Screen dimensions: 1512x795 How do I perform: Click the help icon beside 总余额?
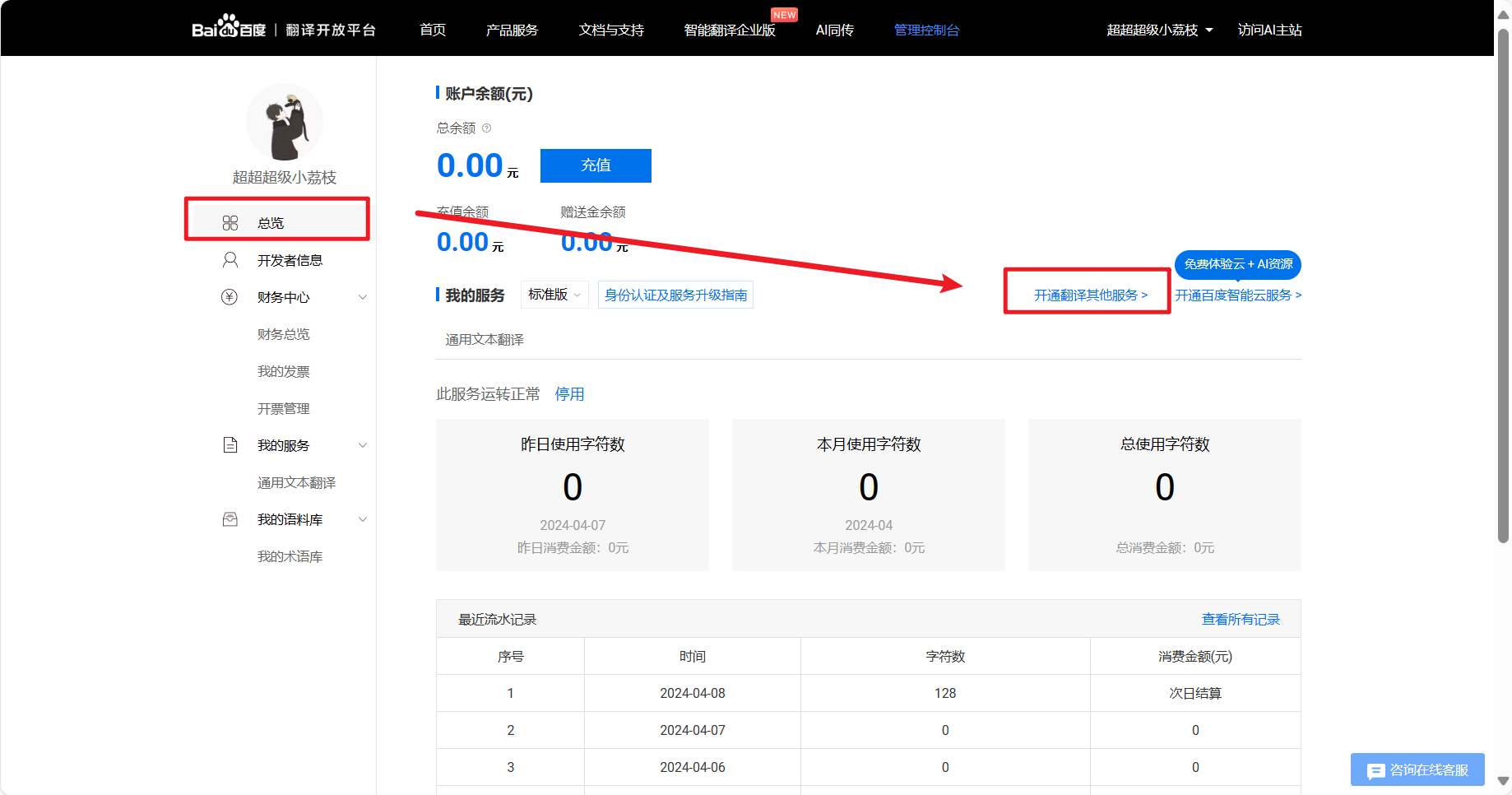(x=486, y=128)
